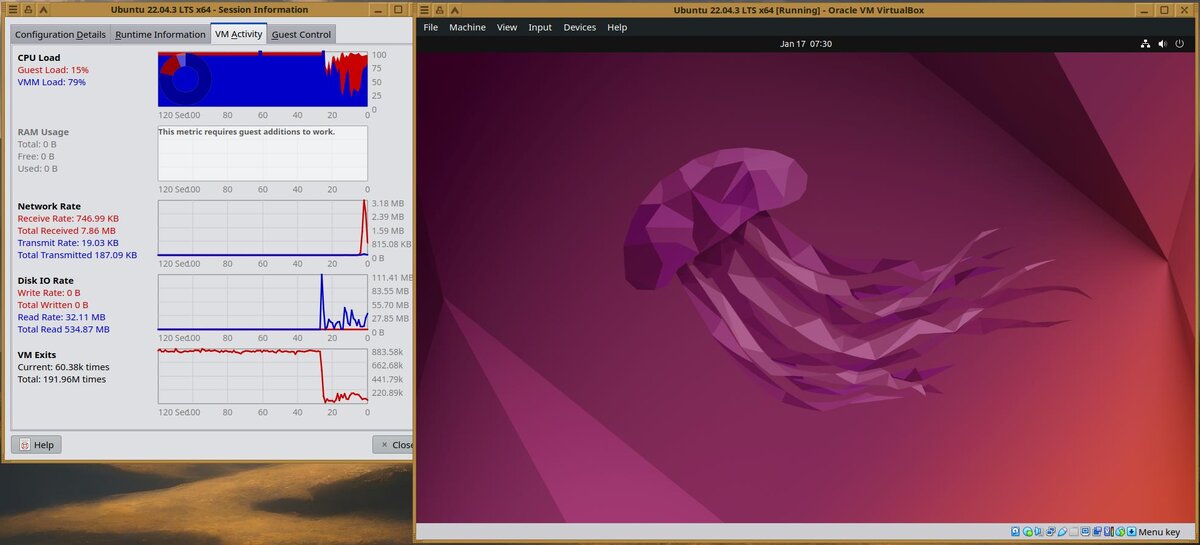Screen dimensions: 1200x545
Task: Click the Total Received 7.86 MB text
Action: point(66,230)
